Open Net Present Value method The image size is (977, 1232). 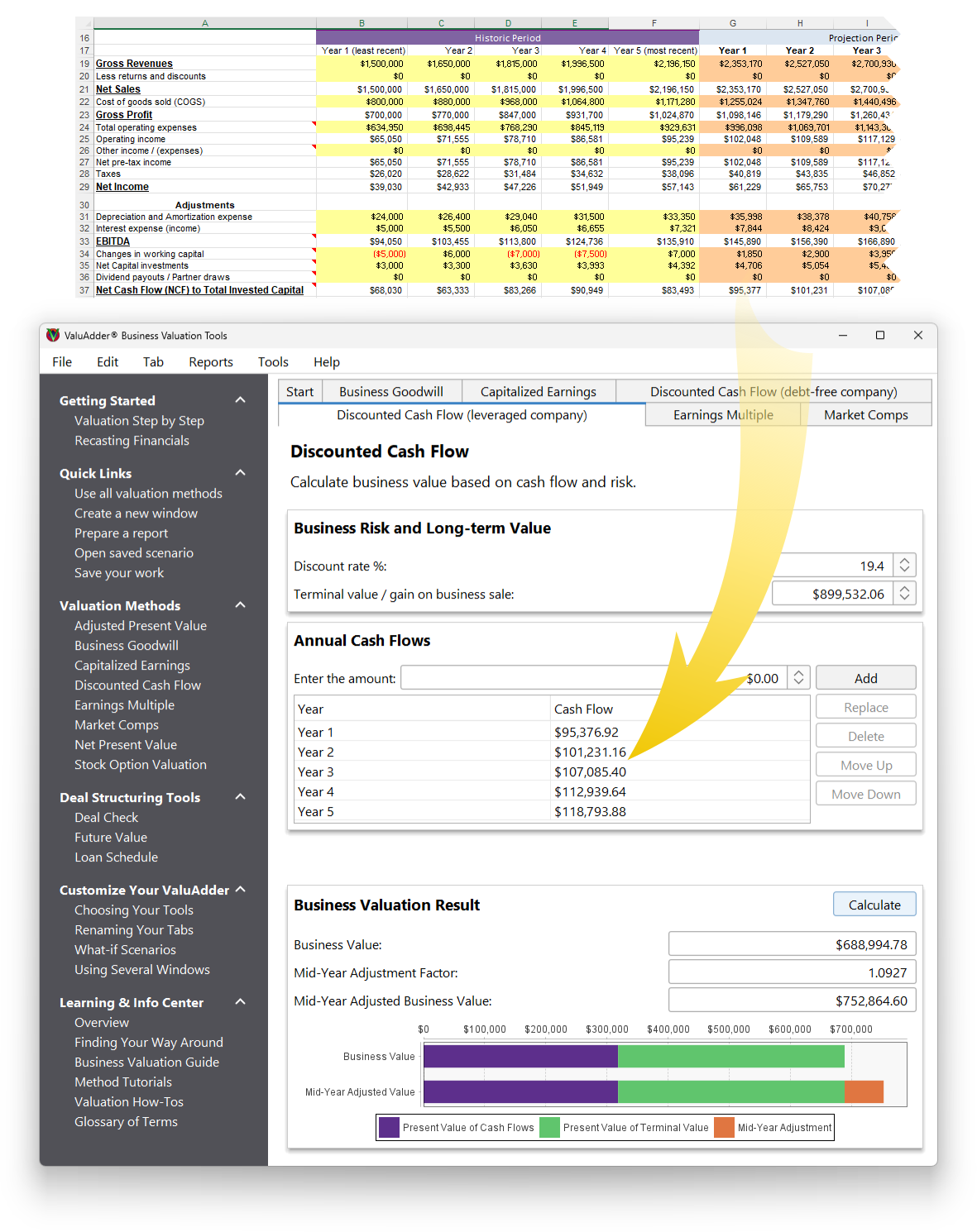point(126,745)
